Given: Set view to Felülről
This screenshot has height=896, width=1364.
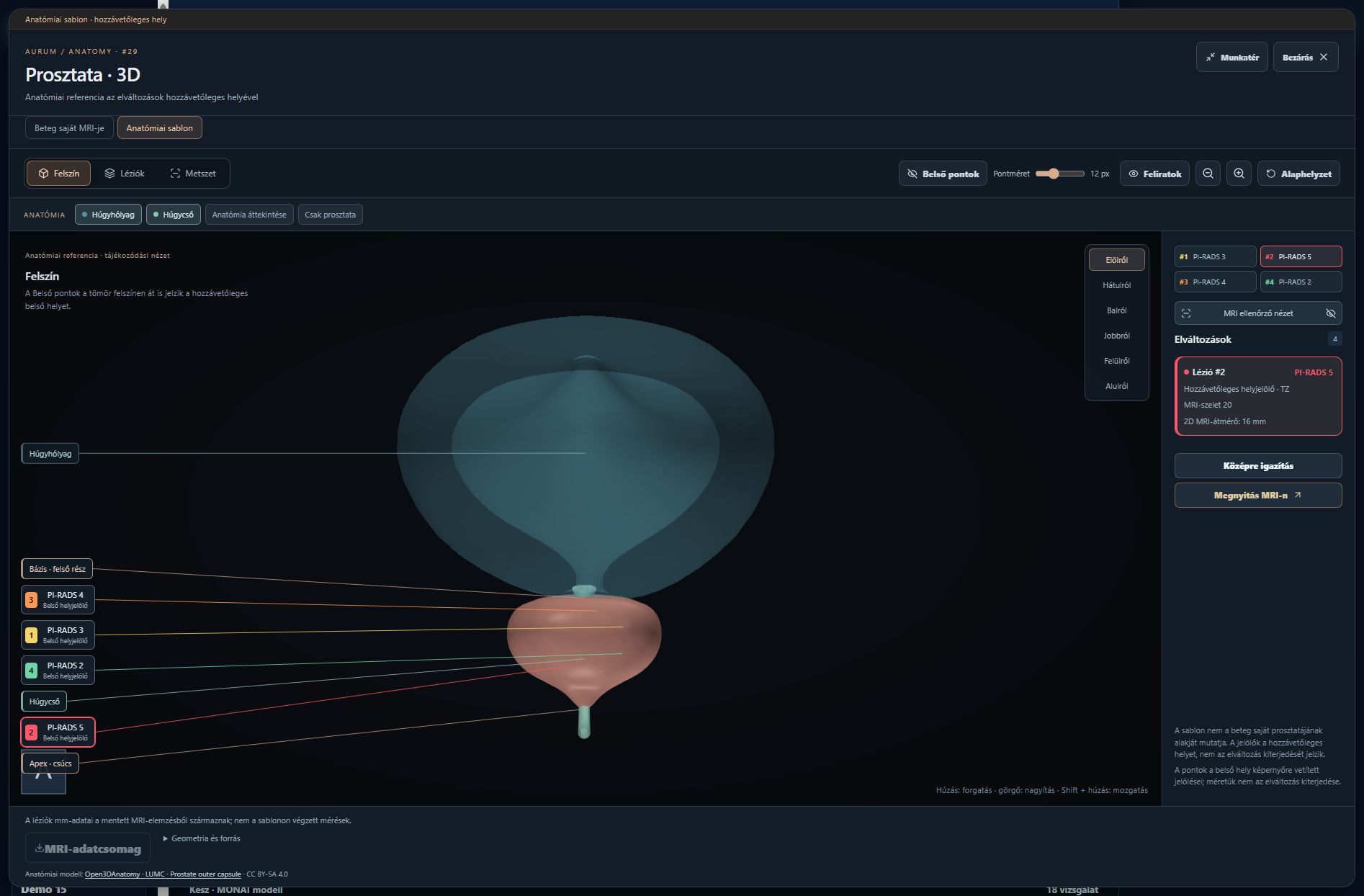Looking at the screenshot, I should click(x=1116, y=361).
